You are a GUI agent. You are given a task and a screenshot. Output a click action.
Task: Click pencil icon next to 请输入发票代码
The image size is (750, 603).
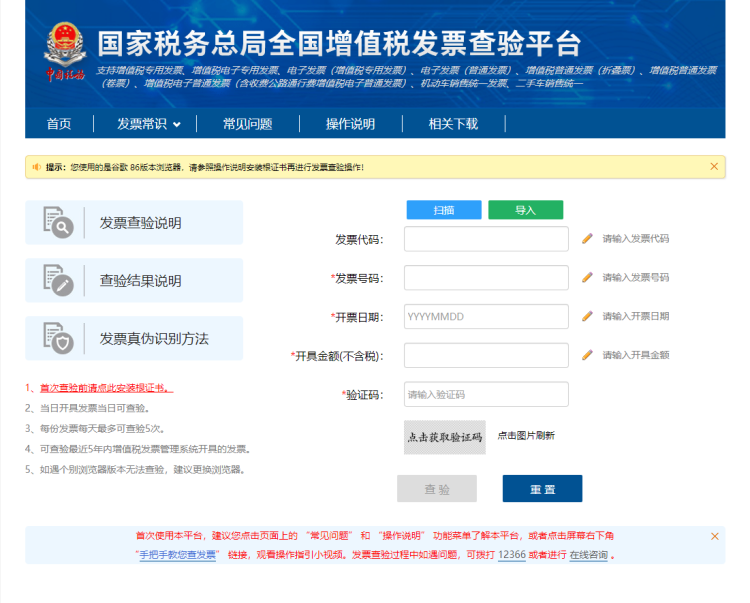tap(588, 239)
